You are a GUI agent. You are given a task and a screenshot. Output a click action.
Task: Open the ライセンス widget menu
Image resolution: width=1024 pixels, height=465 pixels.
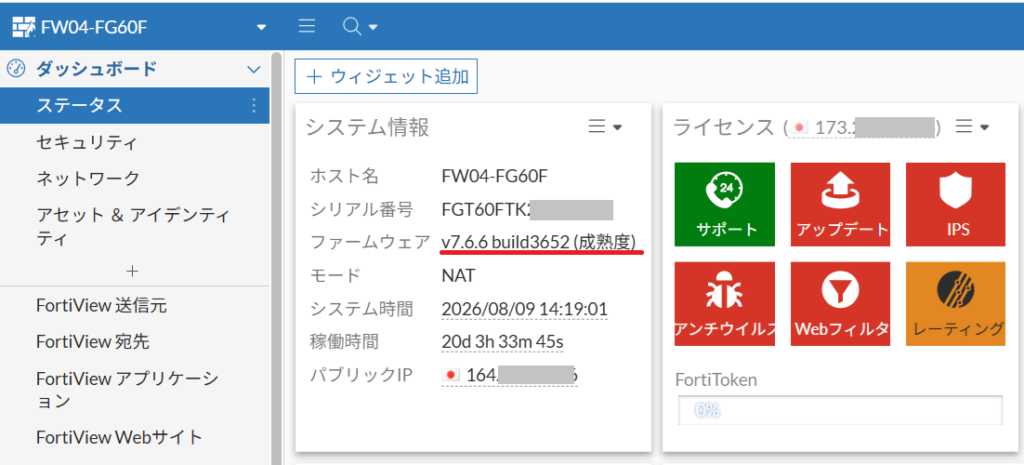972,127
